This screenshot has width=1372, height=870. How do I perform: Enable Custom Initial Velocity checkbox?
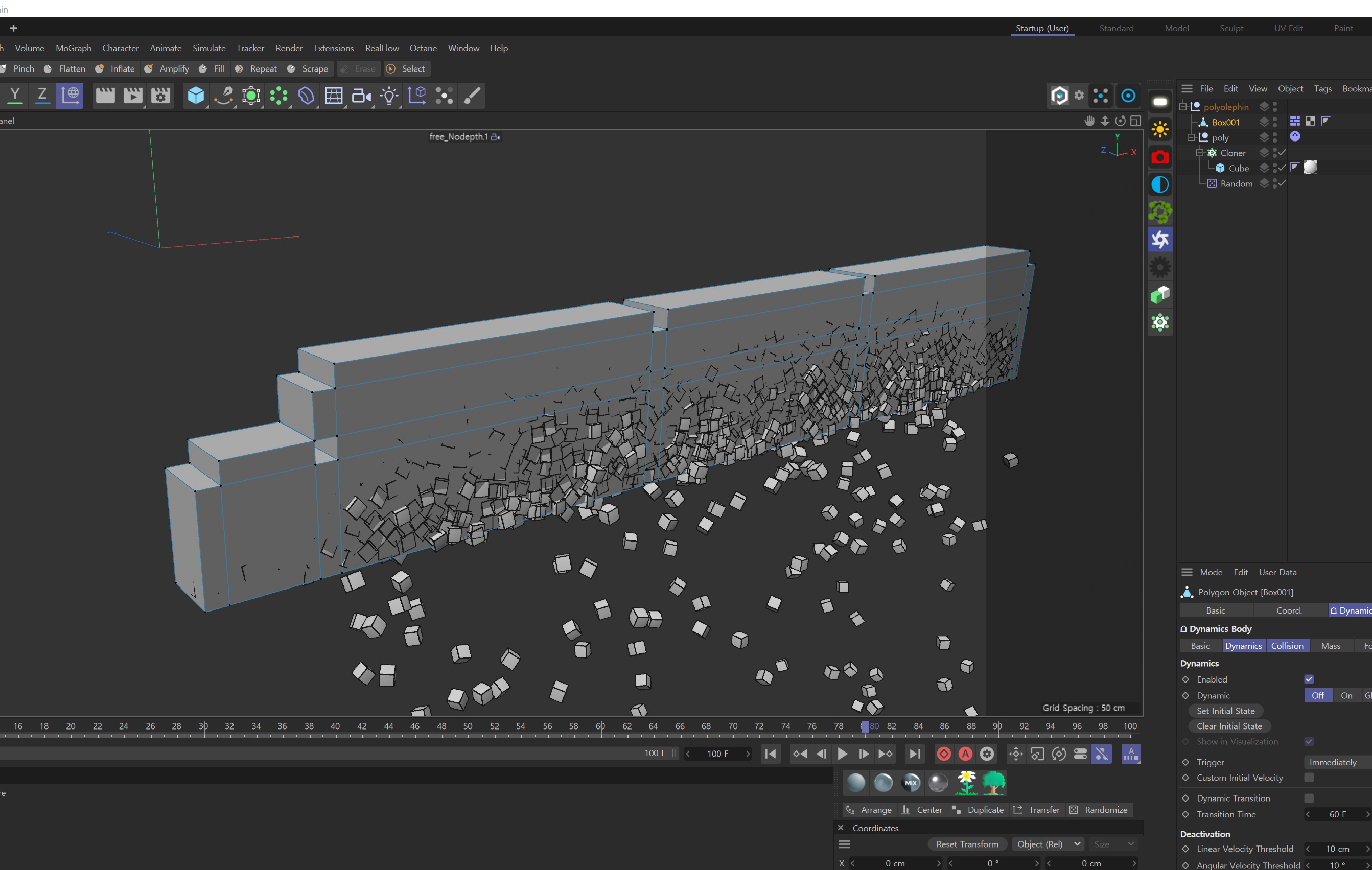tap(1309, 777)
